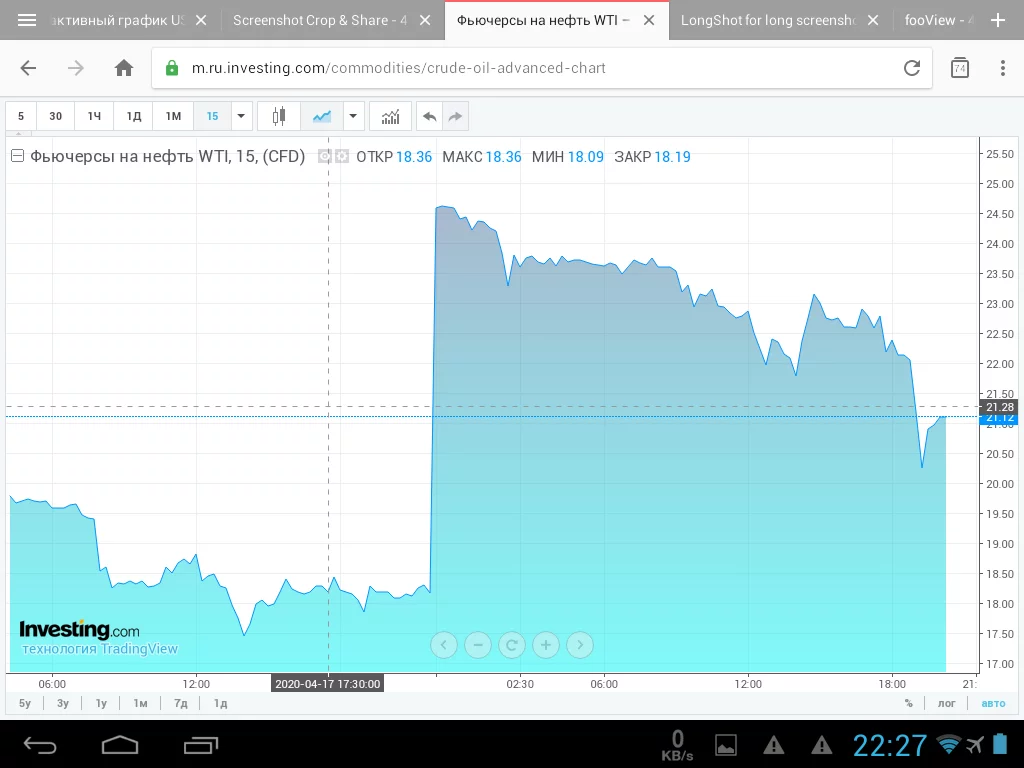Switch to 'Screenshot Crop & Share' tab
Image resolution: width=1024 pixels, height=768 pixels.
tap(320, 20)
